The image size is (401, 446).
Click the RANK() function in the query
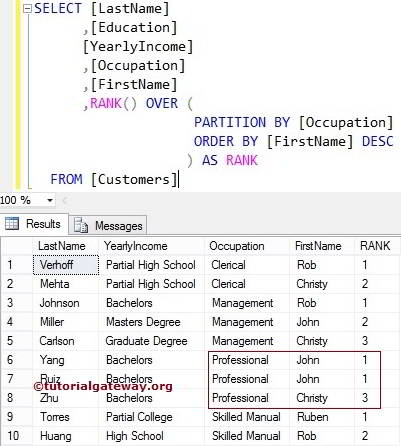114,104
